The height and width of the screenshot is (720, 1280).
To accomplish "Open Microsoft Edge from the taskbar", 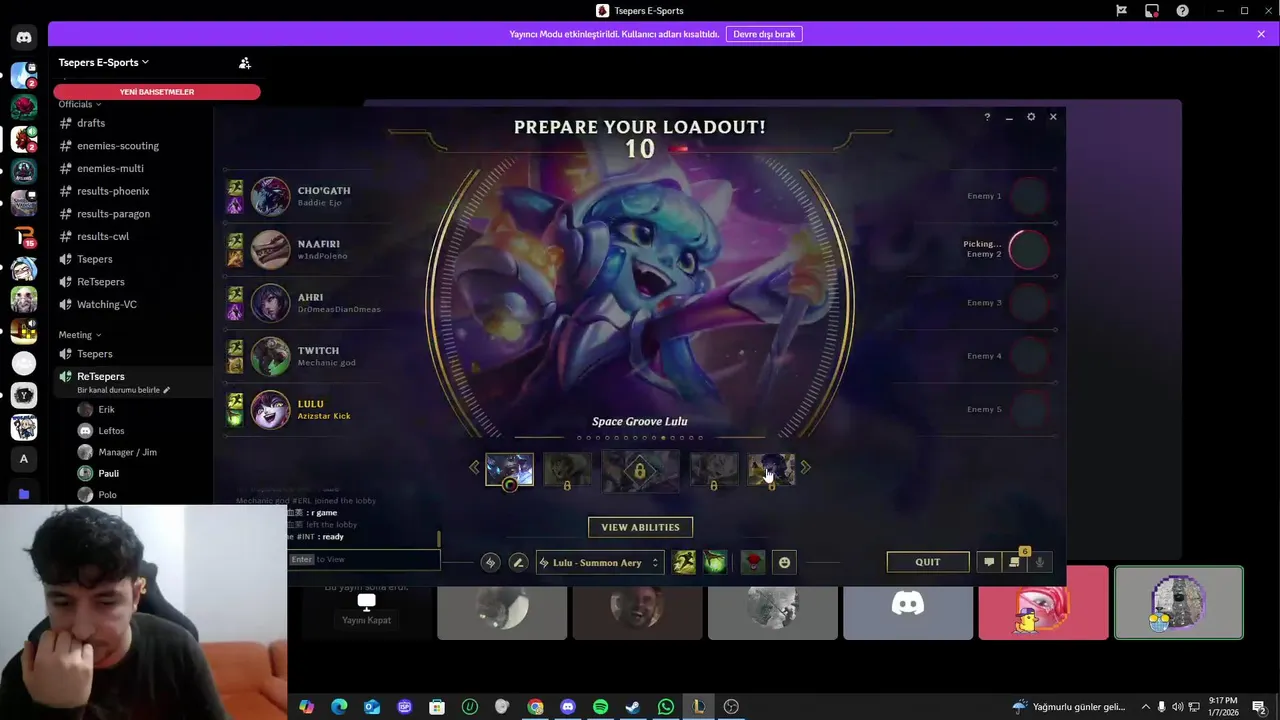I will pyautogui.click(x=339, y=707).
